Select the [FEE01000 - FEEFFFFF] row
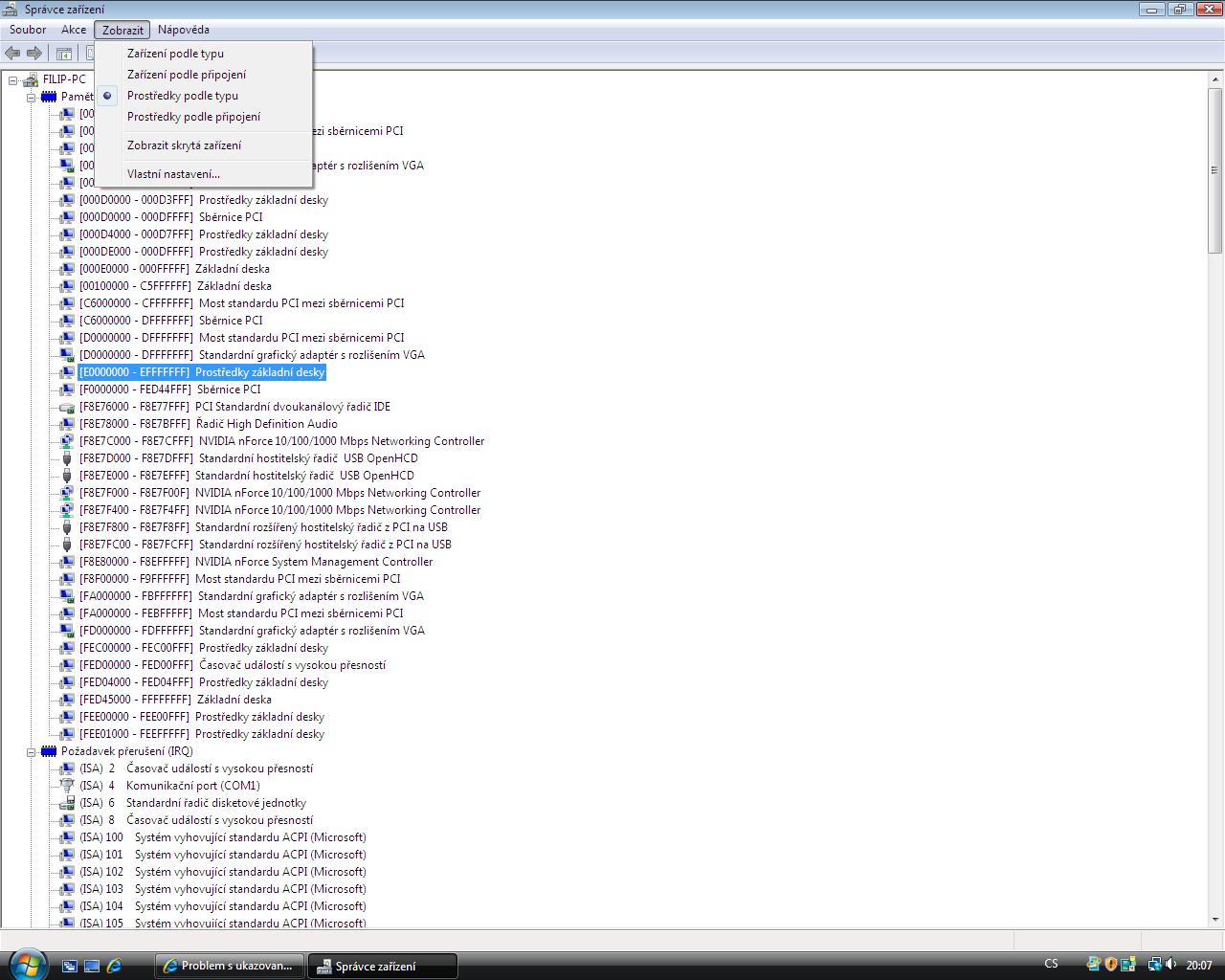The width and height of the screenshot is (1225, 980). (202, 734)
